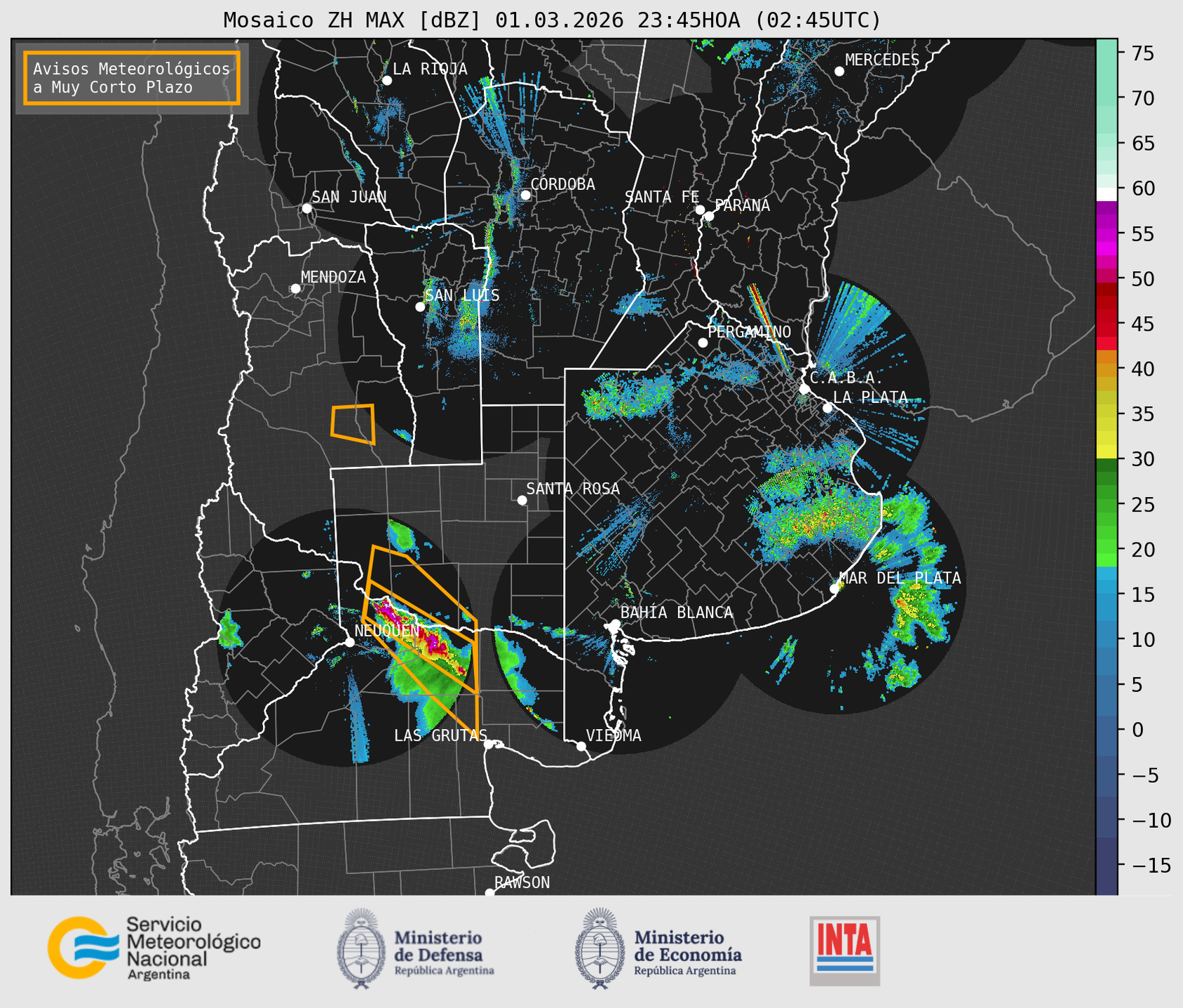Click the SAN LUIS city label

[462, 295]
